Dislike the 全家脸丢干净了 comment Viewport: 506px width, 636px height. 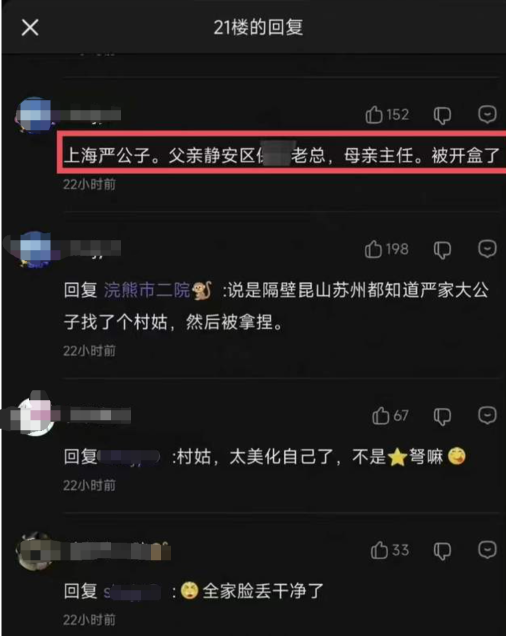click(442, 551)
